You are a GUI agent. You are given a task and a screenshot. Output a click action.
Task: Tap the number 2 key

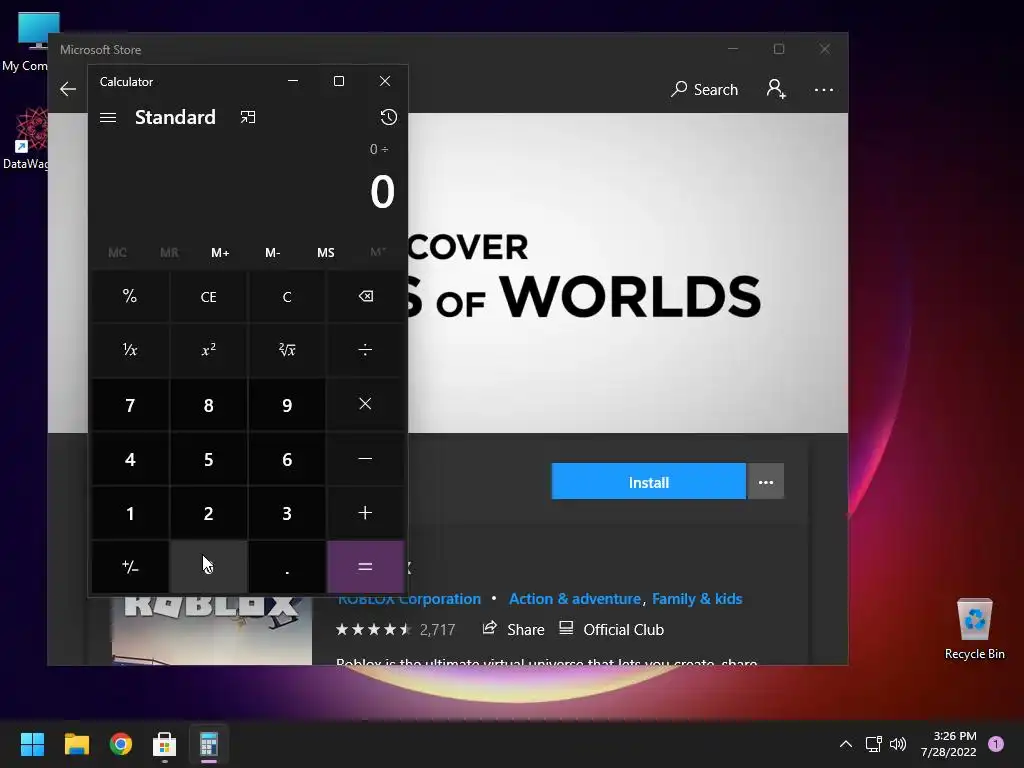[208, 513]
